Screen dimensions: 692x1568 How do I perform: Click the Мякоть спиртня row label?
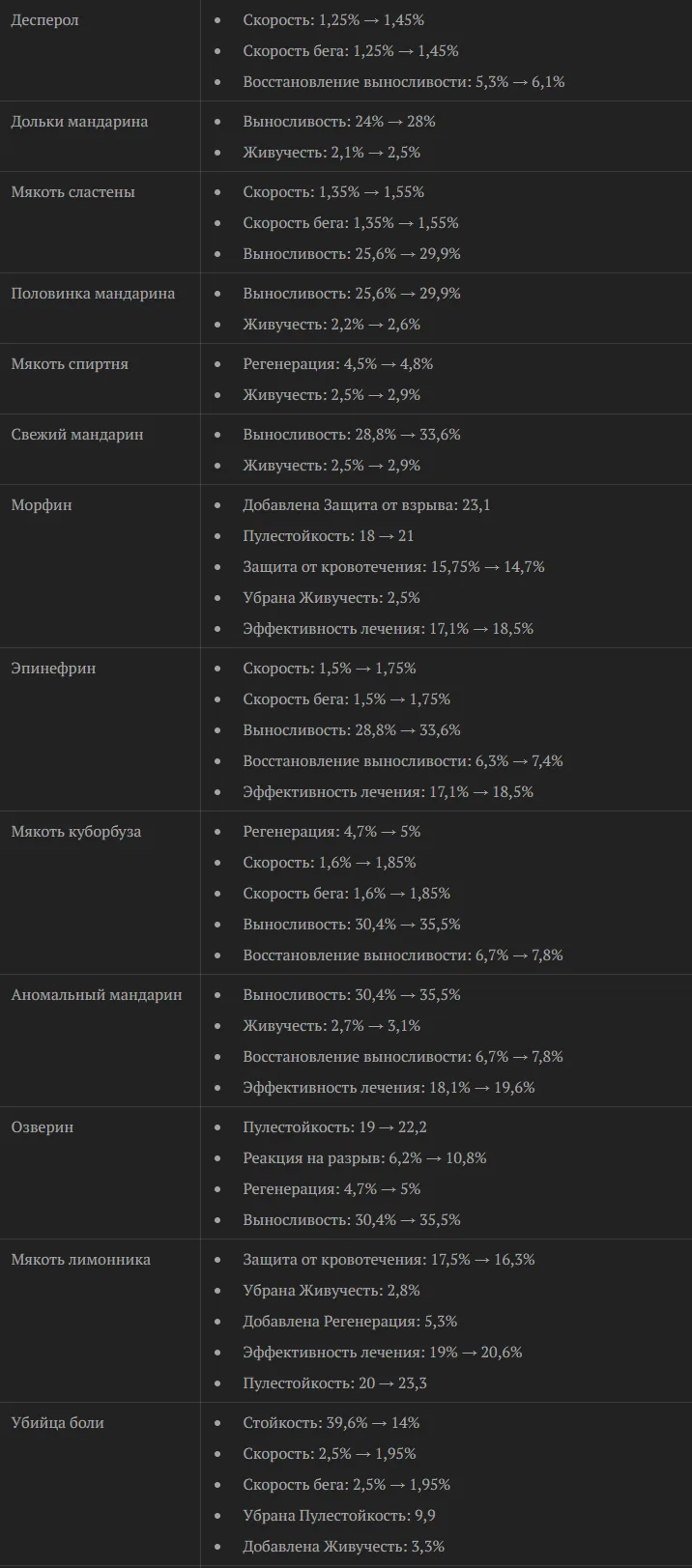pyautogui.click(x=70, y=364)
